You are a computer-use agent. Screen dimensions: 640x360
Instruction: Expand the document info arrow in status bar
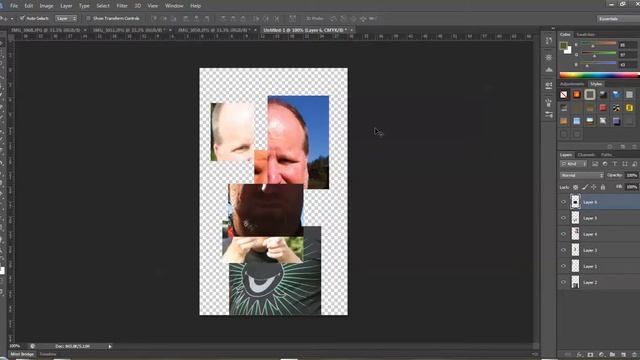(110, 347)
